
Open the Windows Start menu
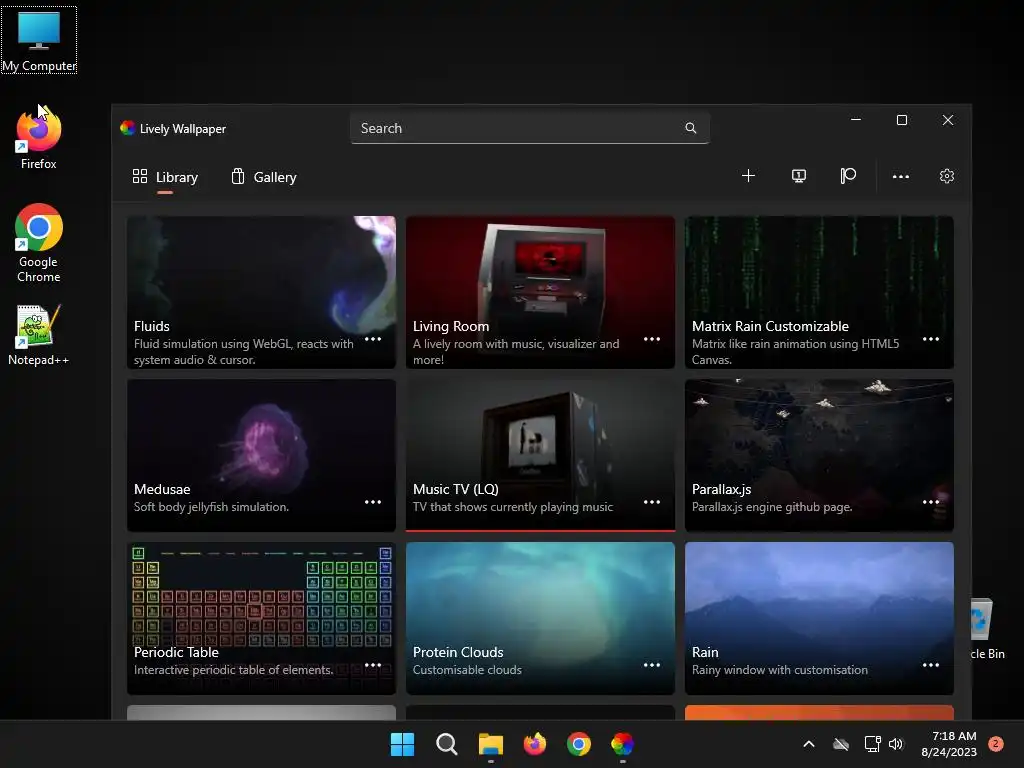[x=402, y=744]
